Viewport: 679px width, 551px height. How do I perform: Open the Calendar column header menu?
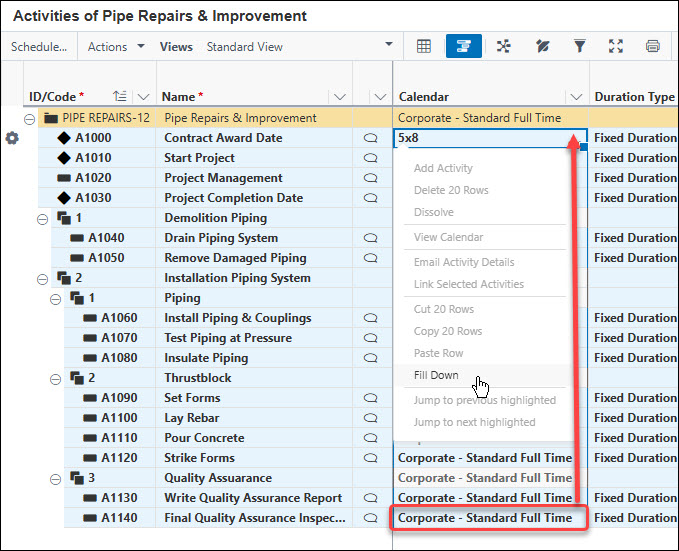click(x=575, y=97)
